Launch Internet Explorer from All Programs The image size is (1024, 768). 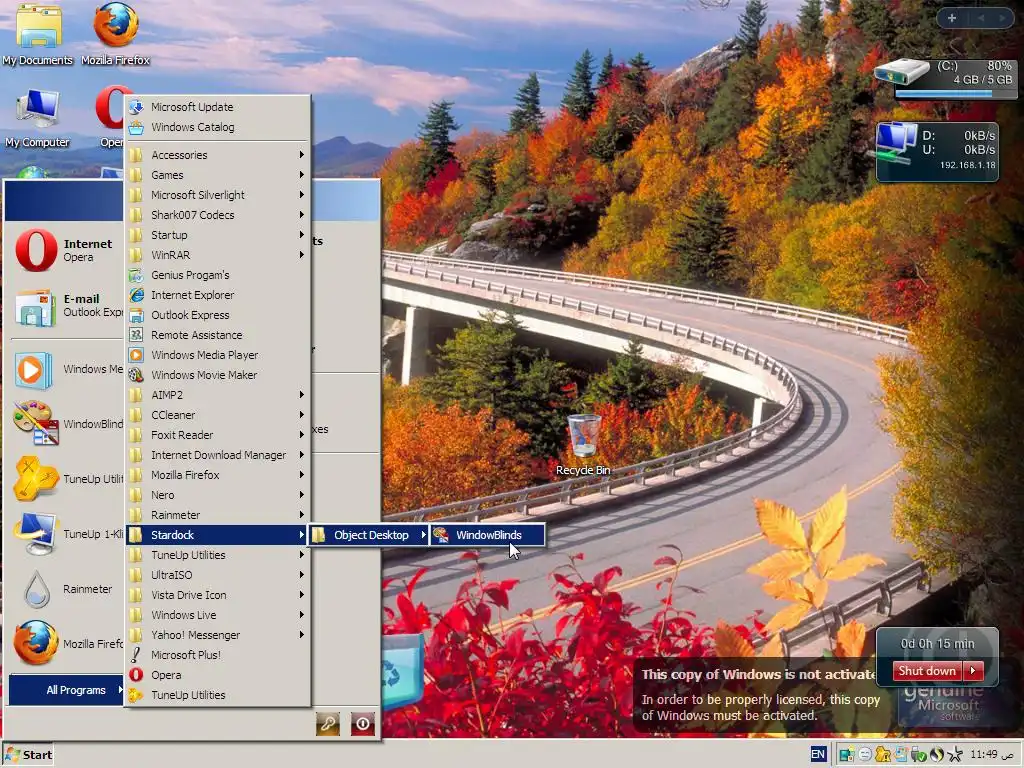217,295
